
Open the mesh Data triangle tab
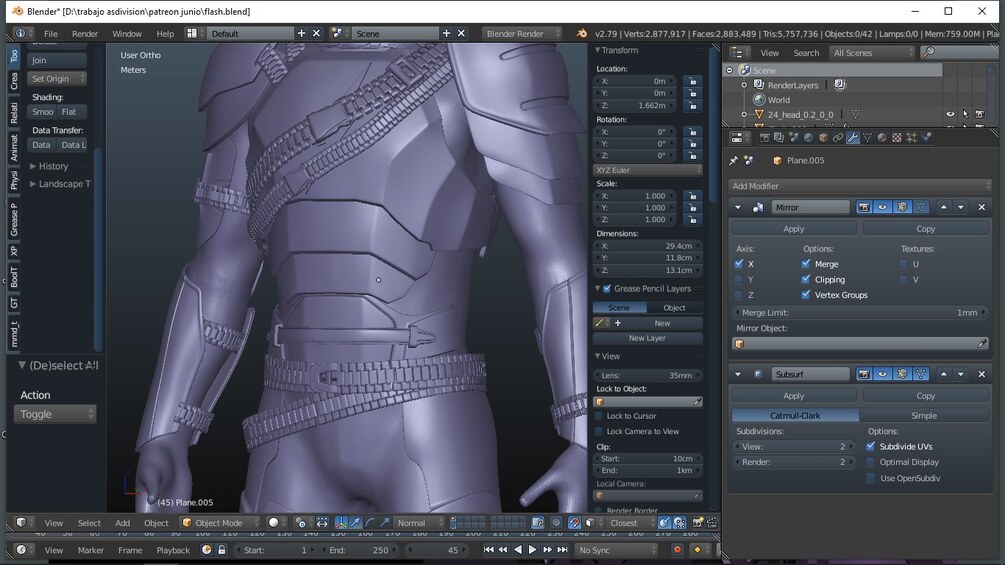tap(867, 138)
